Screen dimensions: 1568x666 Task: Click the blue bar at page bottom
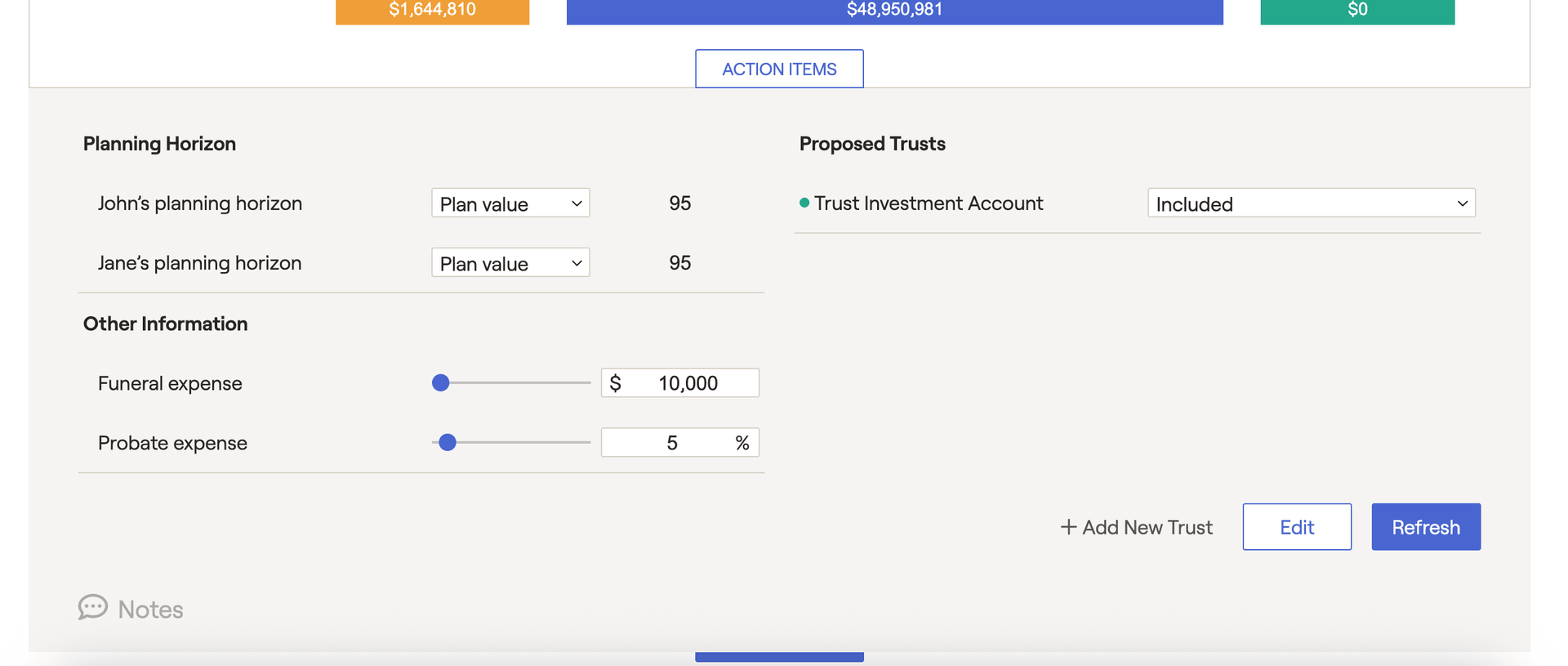pos(779,657)
